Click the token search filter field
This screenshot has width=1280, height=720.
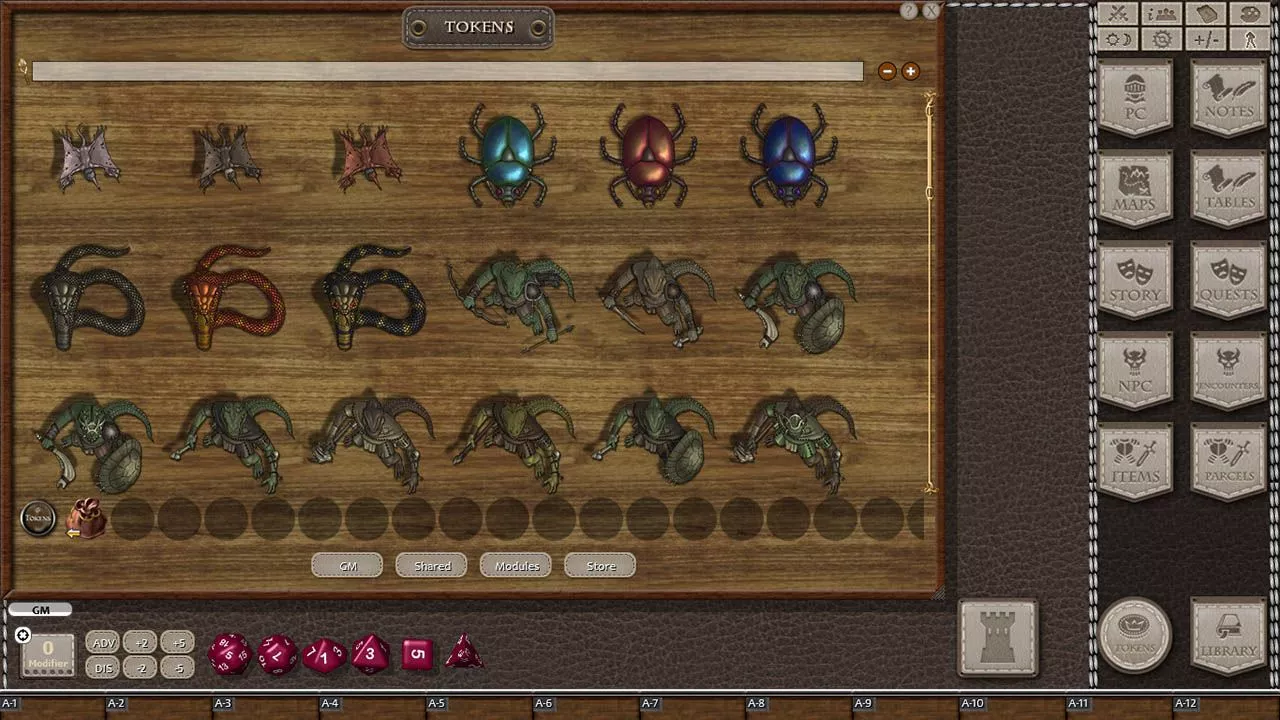(447, 71)
